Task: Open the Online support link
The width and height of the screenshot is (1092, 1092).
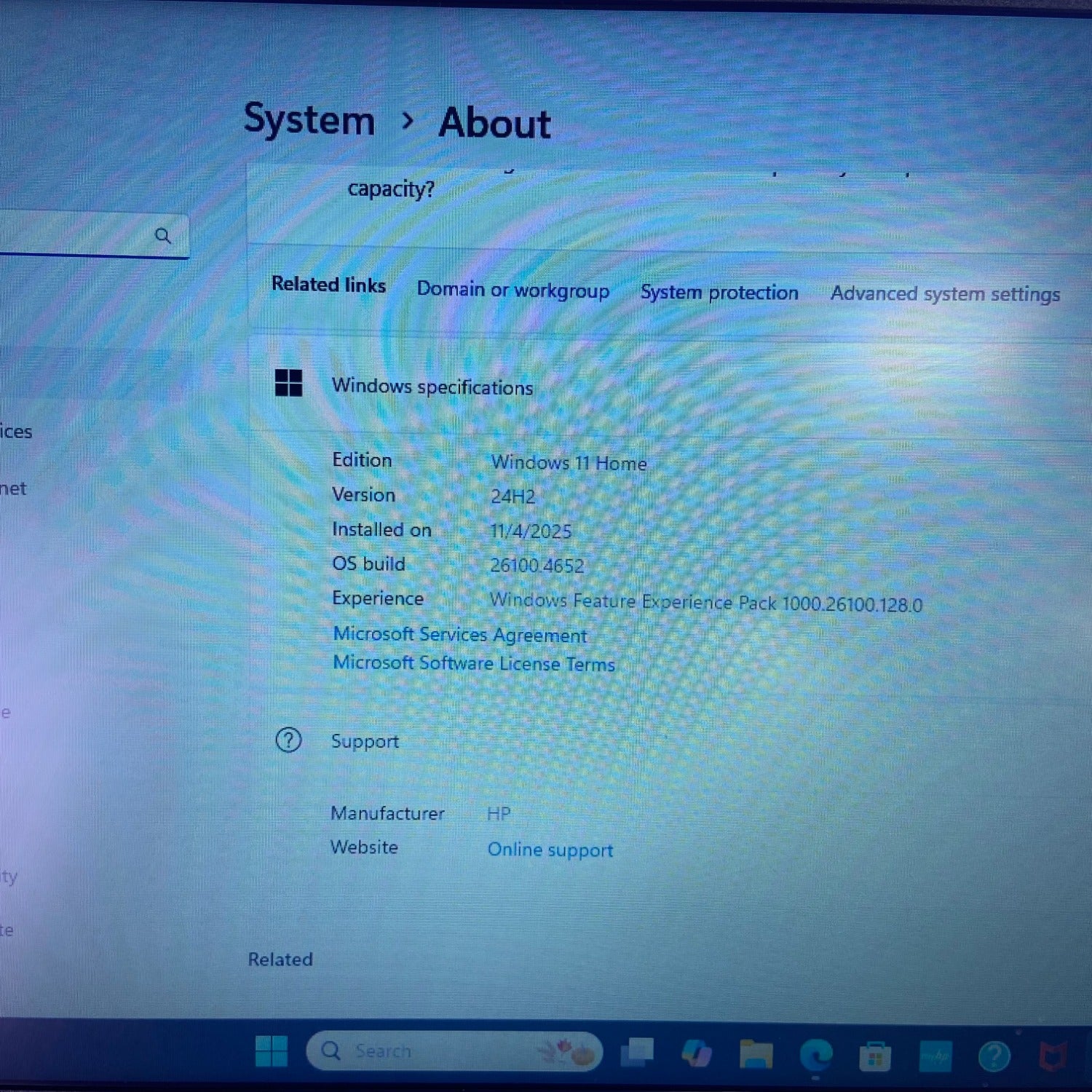Action: click(550, 849)
